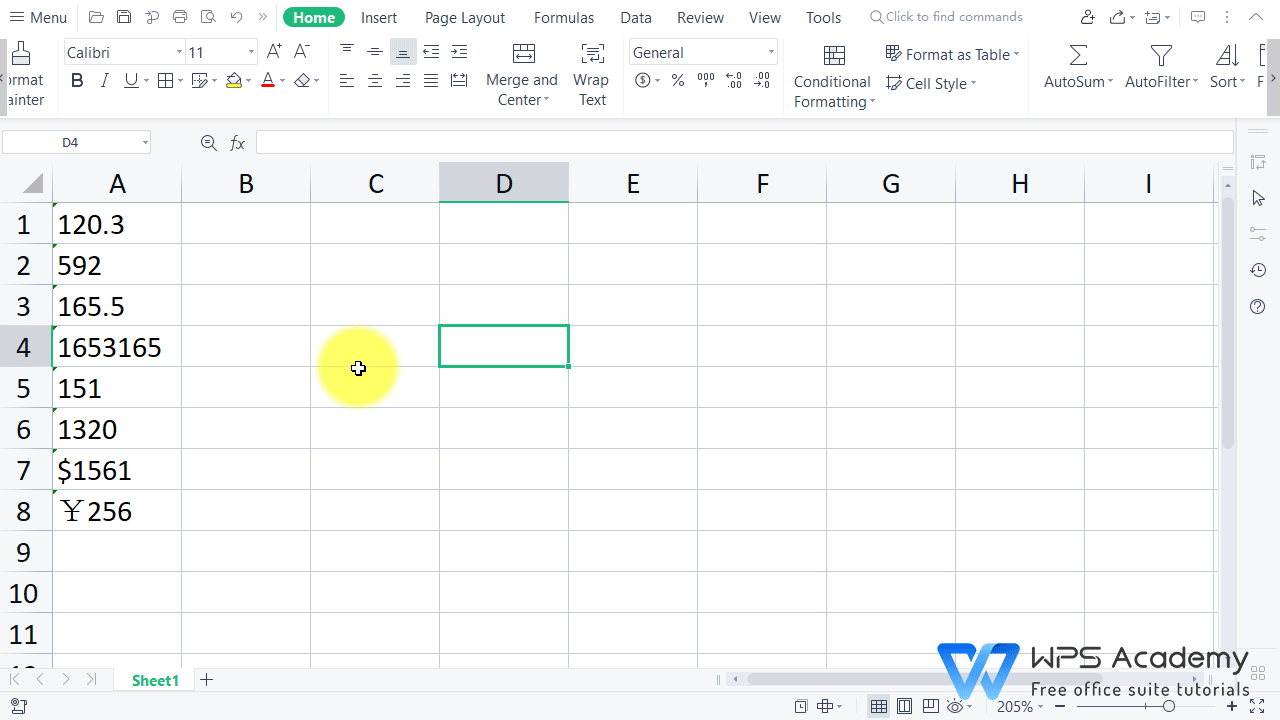Click Wrap Text button
The image size is (1280, 720).
click(591, 75)
